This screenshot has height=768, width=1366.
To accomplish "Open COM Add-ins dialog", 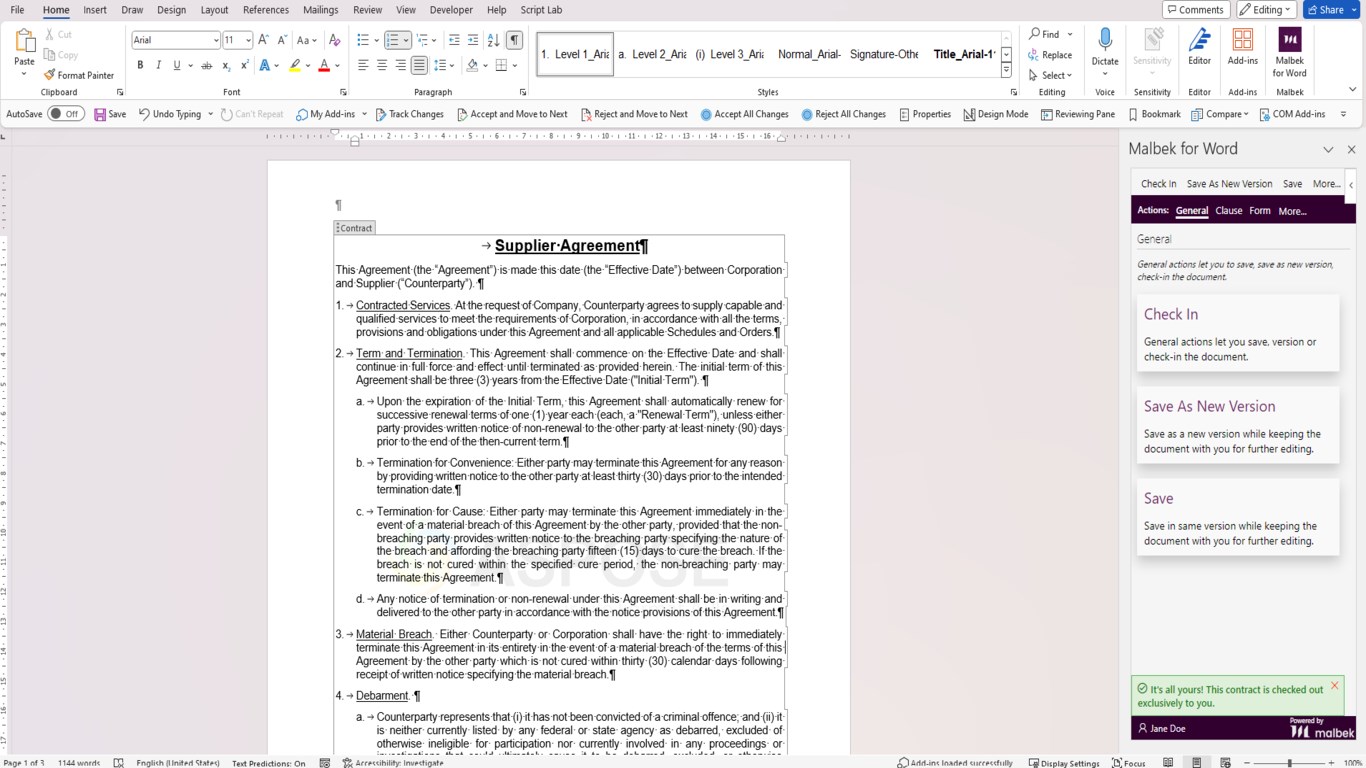I will tap(1292, 114).
